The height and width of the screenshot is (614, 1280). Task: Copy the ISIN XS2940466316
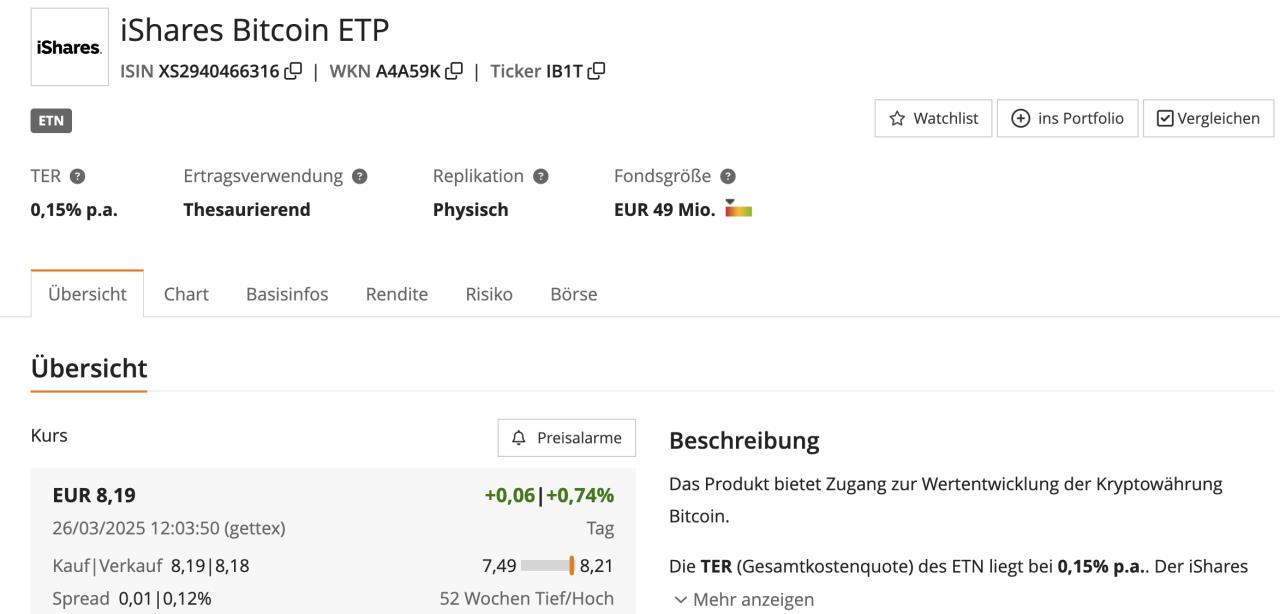point(293,71)
